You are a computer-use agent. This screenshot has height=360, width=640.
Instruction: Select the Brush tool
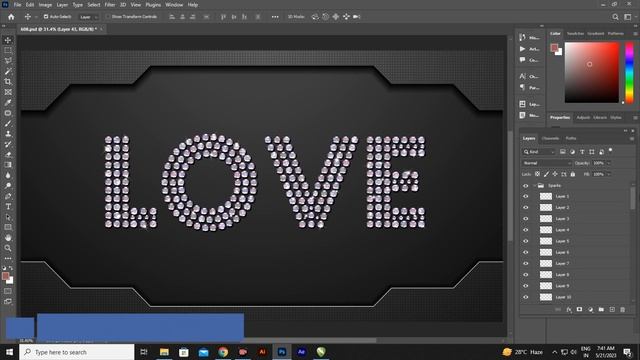click(x=8, y=123)
